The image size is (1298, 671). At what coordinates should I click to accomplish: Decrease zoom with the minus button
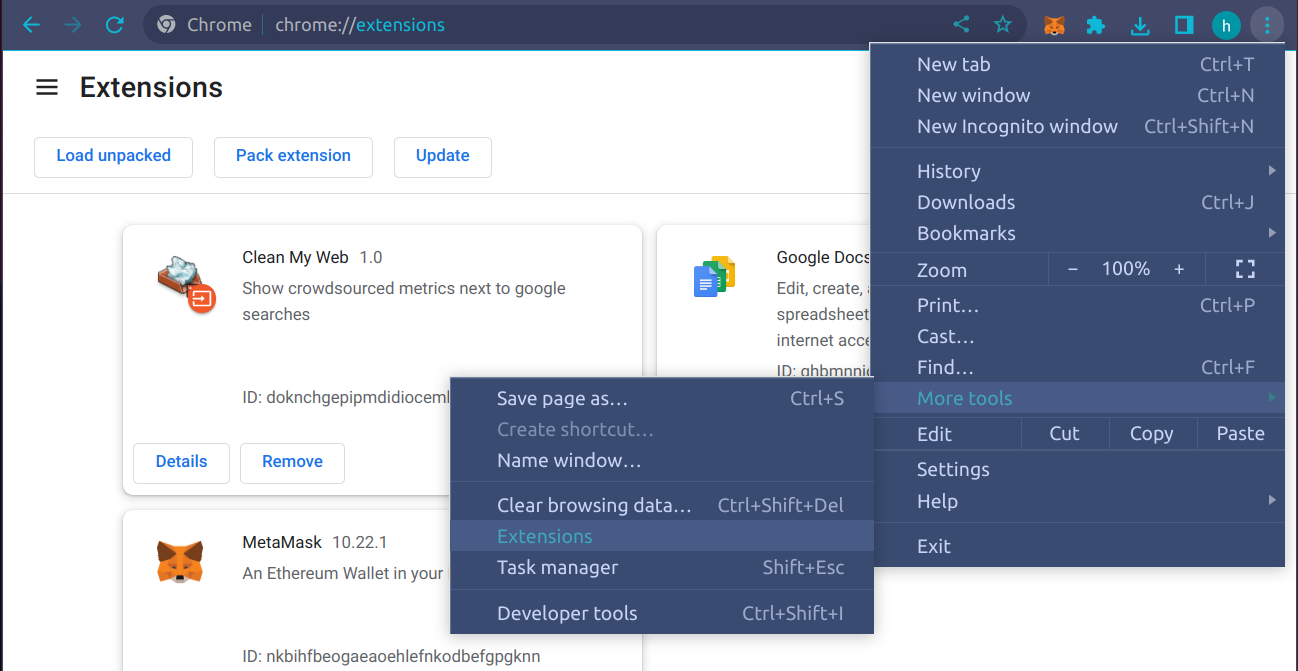coord(1073,269)
